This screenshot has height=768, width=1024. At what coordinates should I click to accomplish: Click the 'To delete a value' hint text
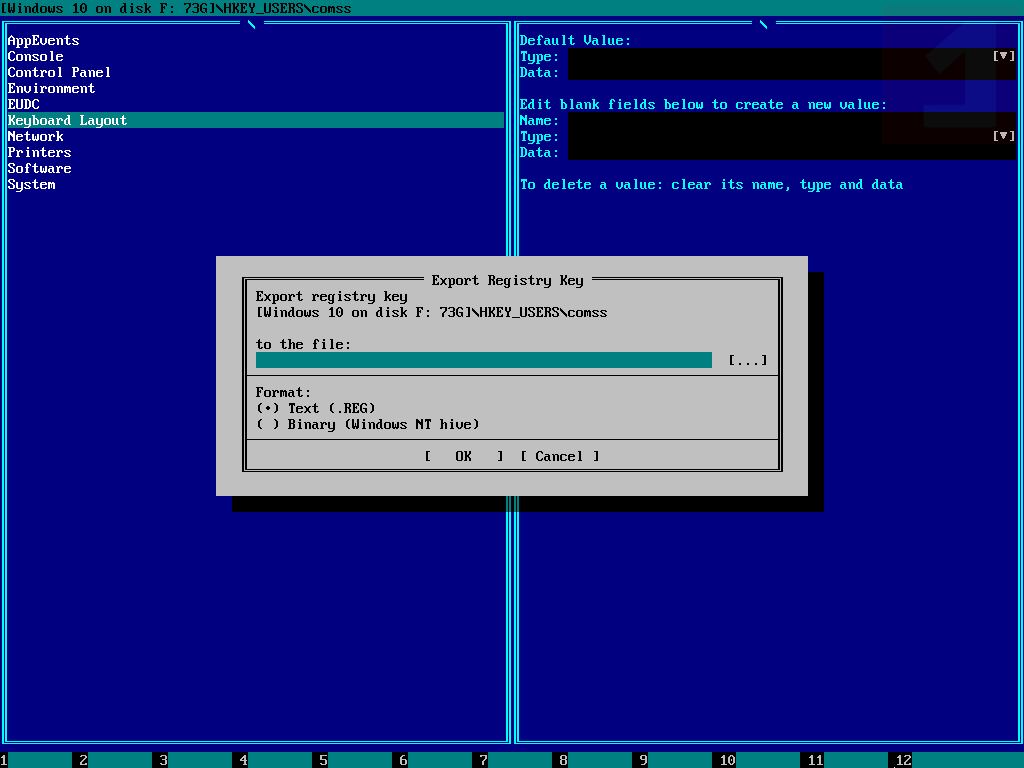712,185
